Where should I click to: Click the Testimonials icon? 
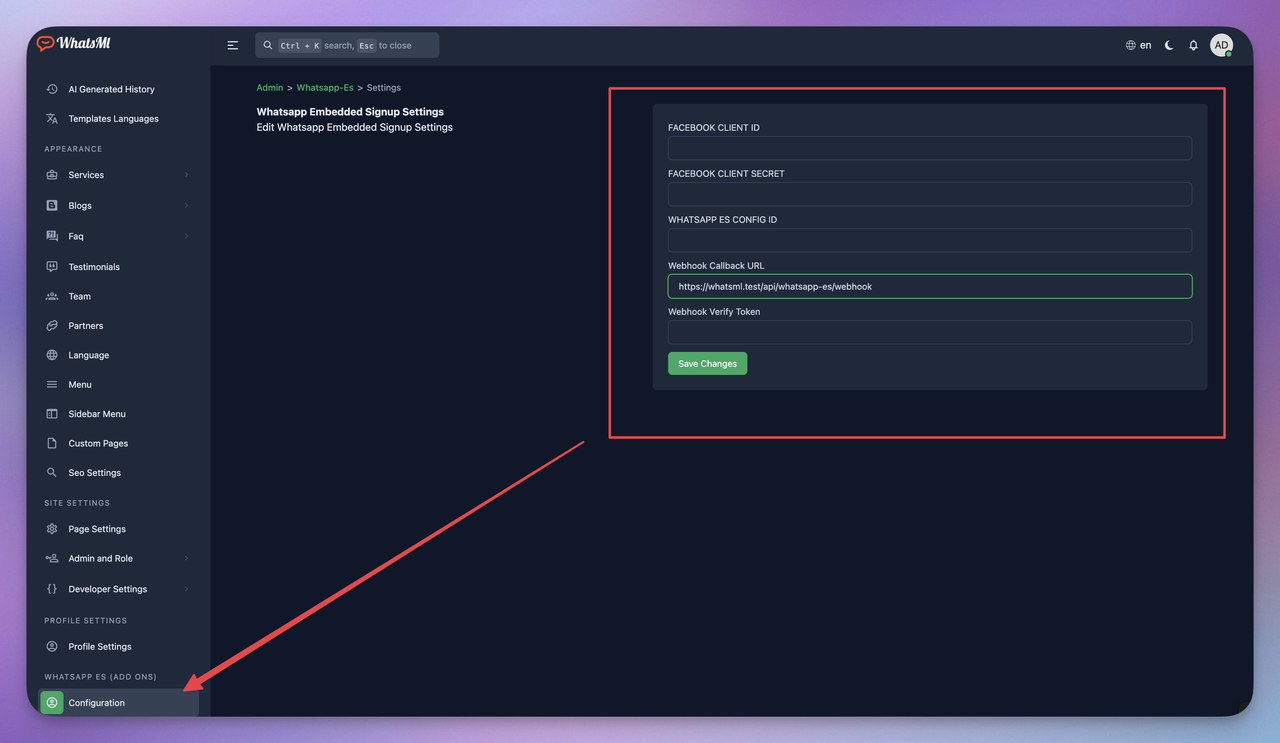[x=52, y=267]
